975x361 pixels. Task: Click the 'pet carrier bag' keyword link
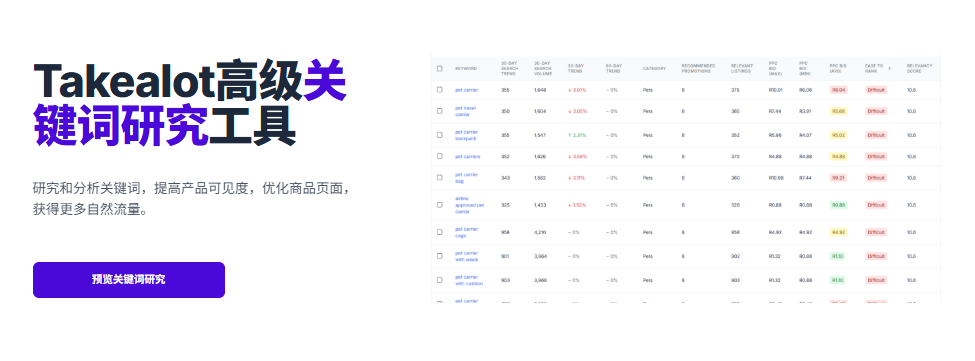click(466, 178)
